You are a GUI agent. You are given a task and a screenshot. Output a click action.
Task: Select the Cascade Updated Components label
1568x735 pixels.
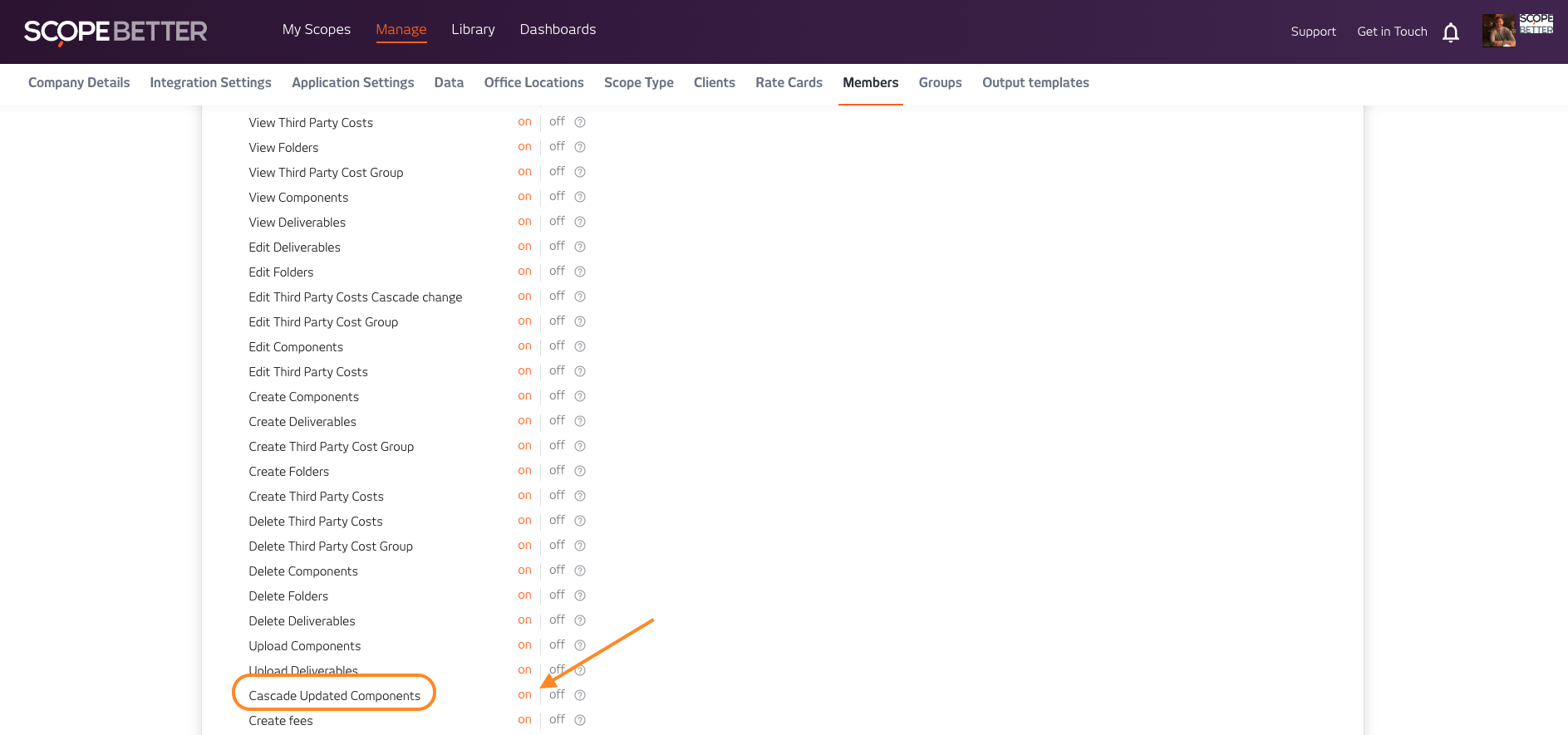point(335,696)
